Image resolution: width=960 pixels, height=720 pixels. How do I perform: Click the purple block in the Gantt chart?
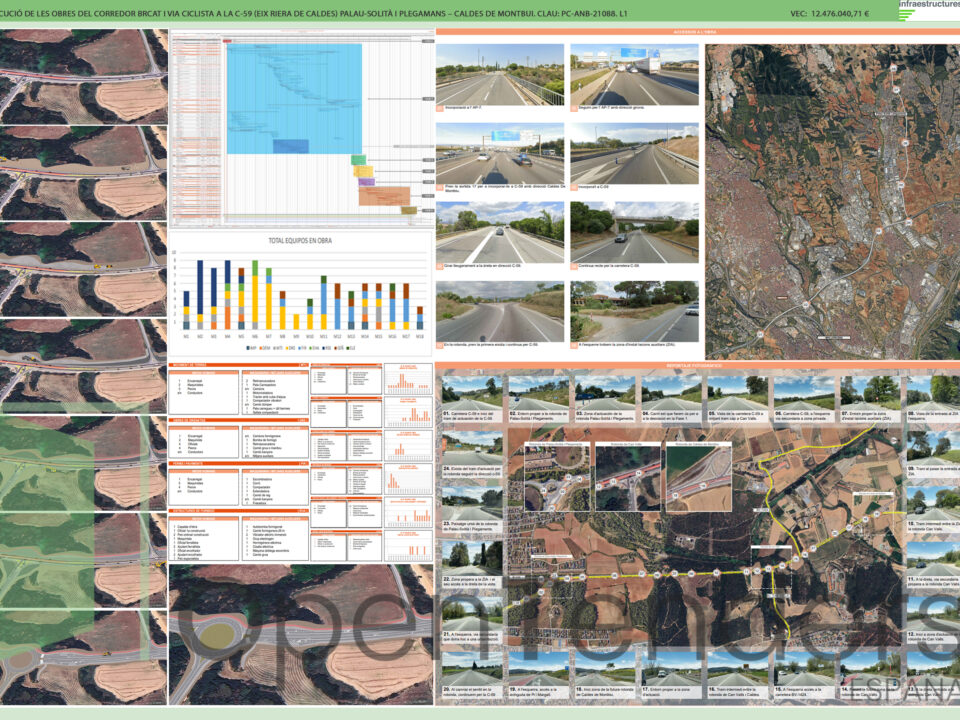pos(365,182)
